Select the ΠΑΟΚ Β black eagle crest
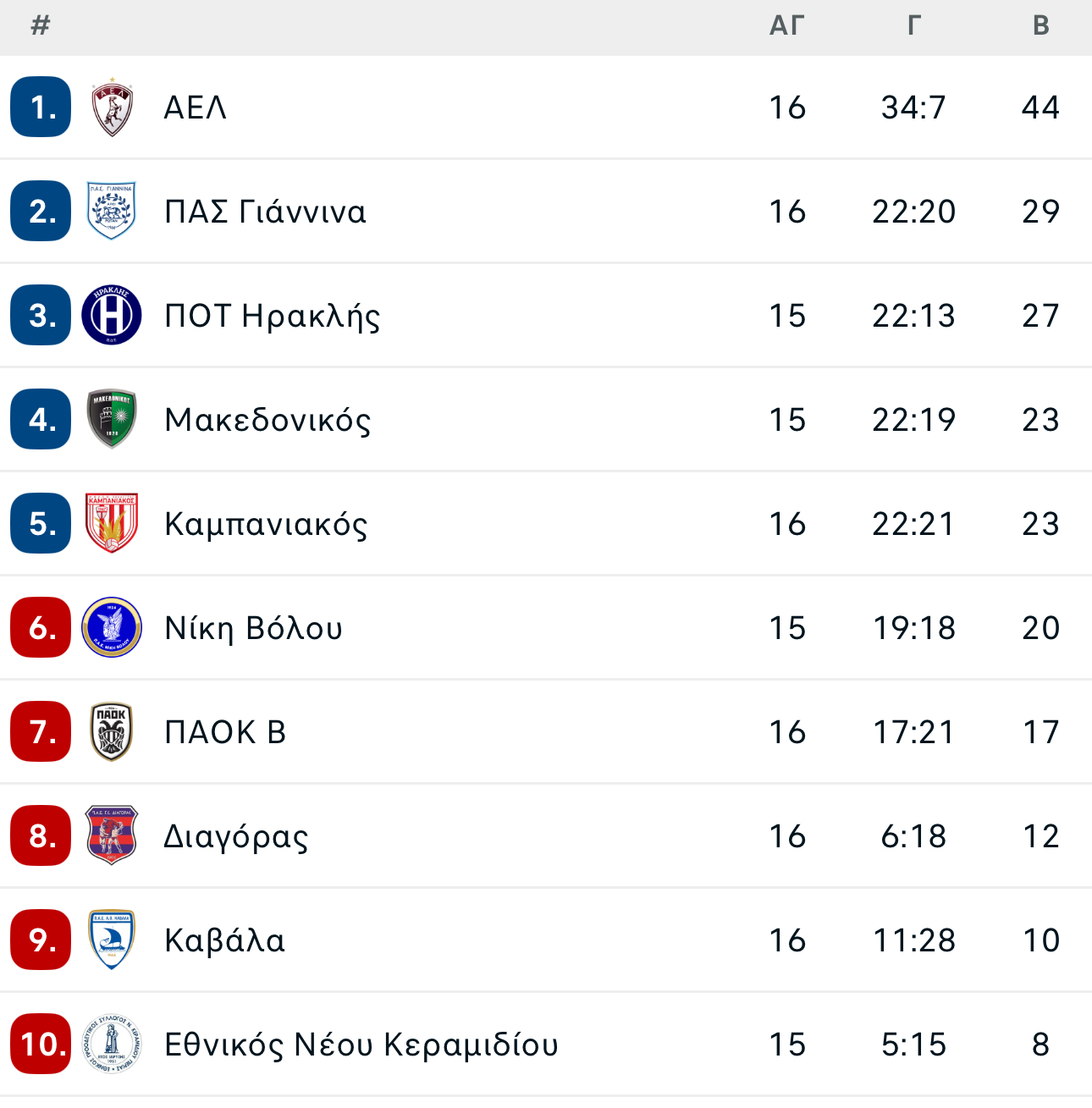The width and height of the screenshot is (1092, 1108). pos(112,732)
